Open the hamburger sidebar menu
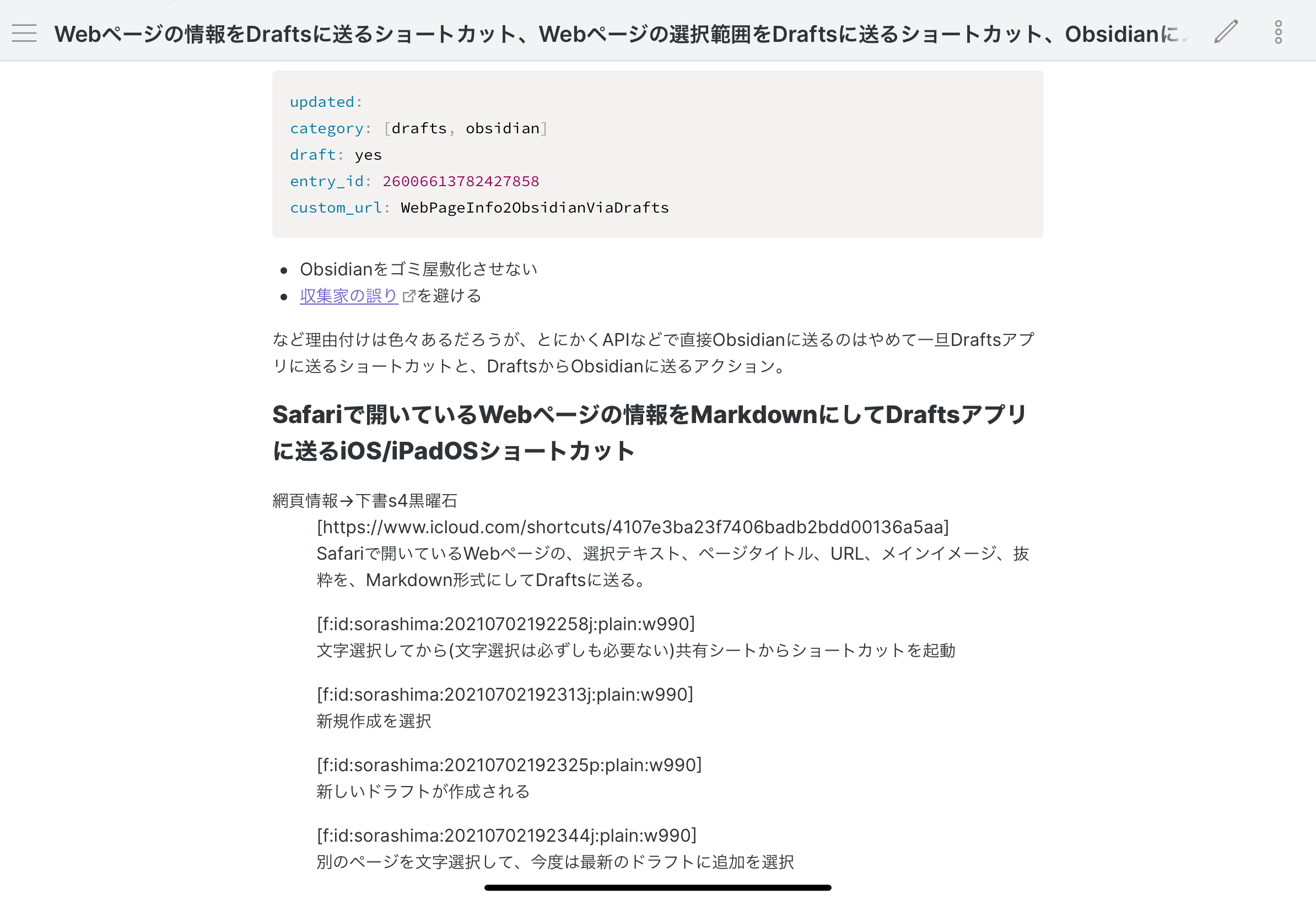This screenshot has width=1316, height=899. [x=24, y=34]
